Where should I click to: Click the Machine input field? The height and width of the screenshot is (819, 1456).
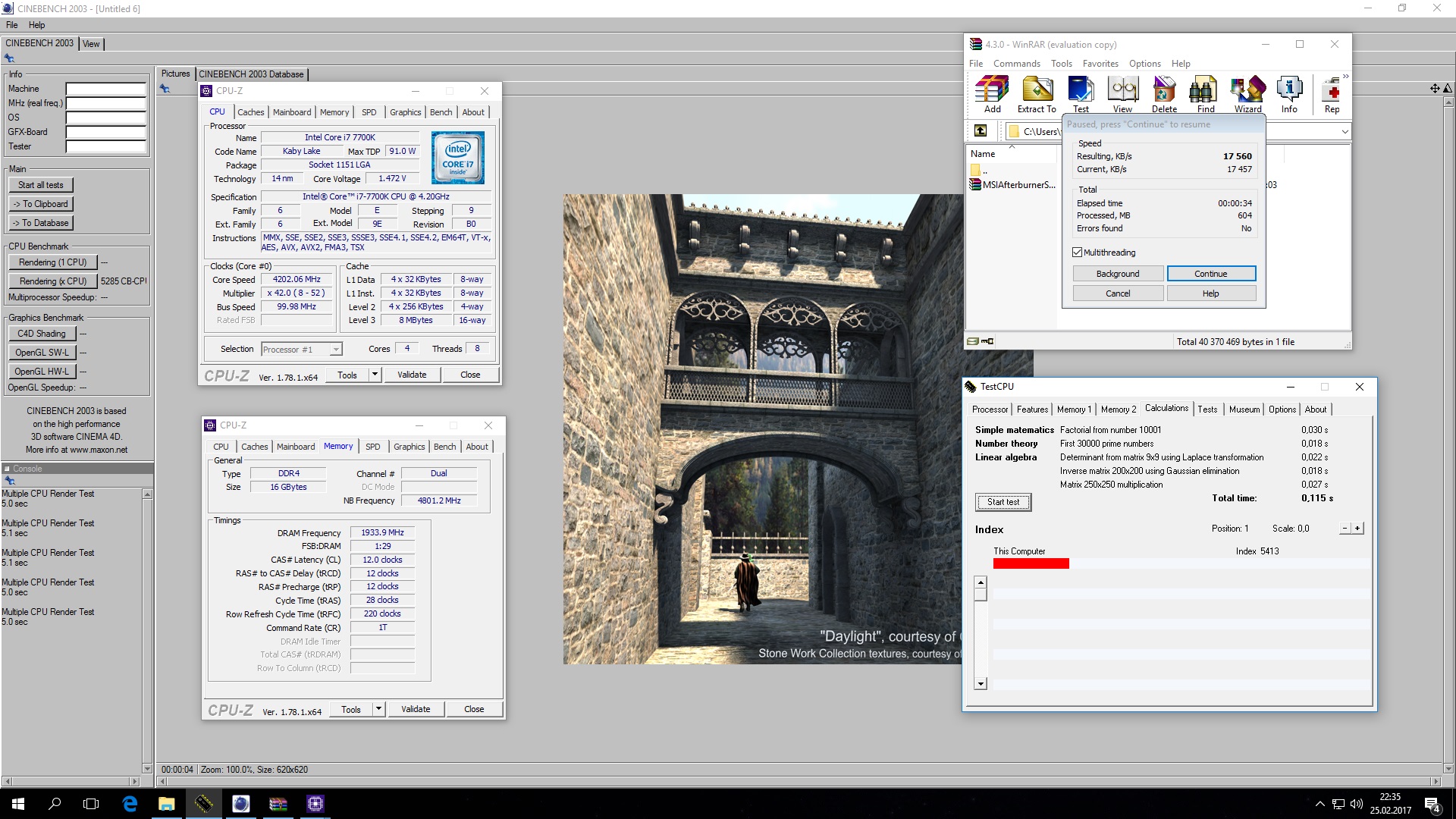click(105, 89)
